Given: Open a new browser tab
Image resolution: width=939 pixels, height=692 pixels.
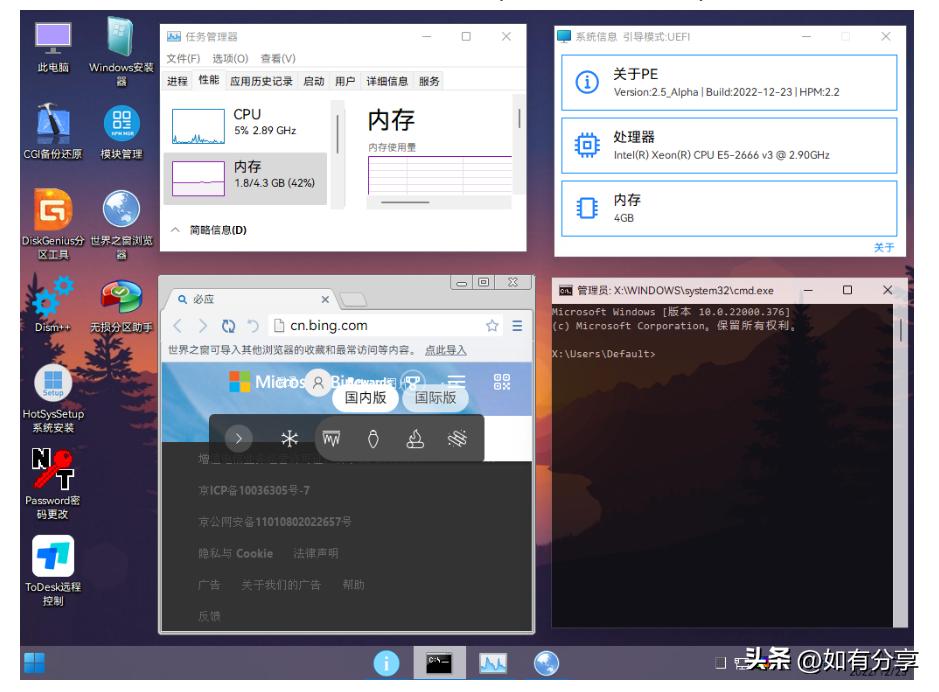Looking at the screenshot, I should click(x=353, y=299).
